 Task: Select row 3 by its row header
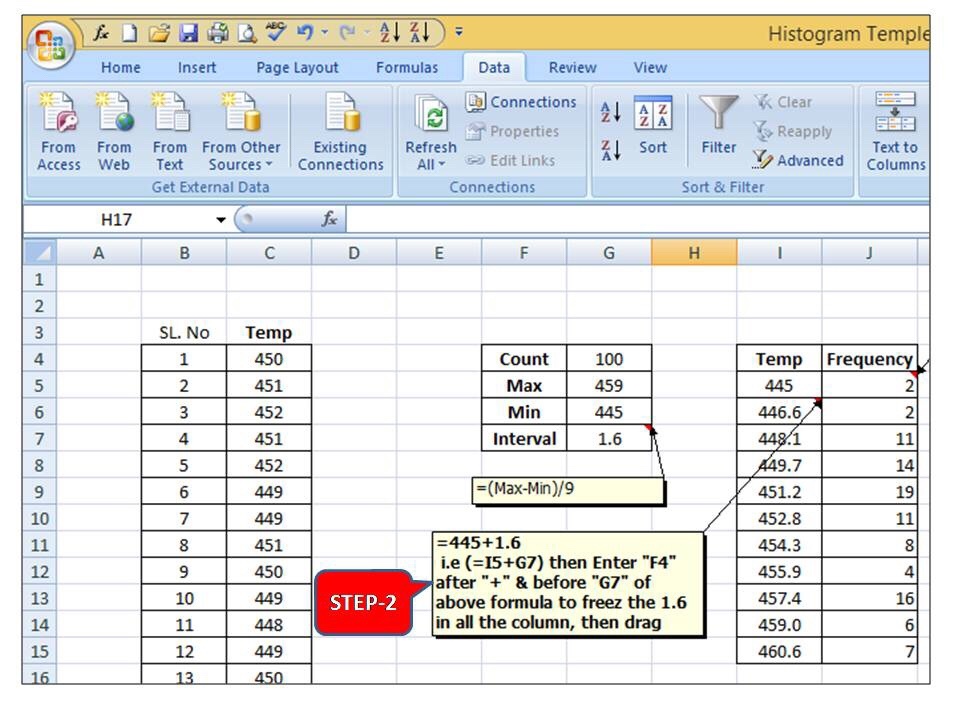(40, 332)
